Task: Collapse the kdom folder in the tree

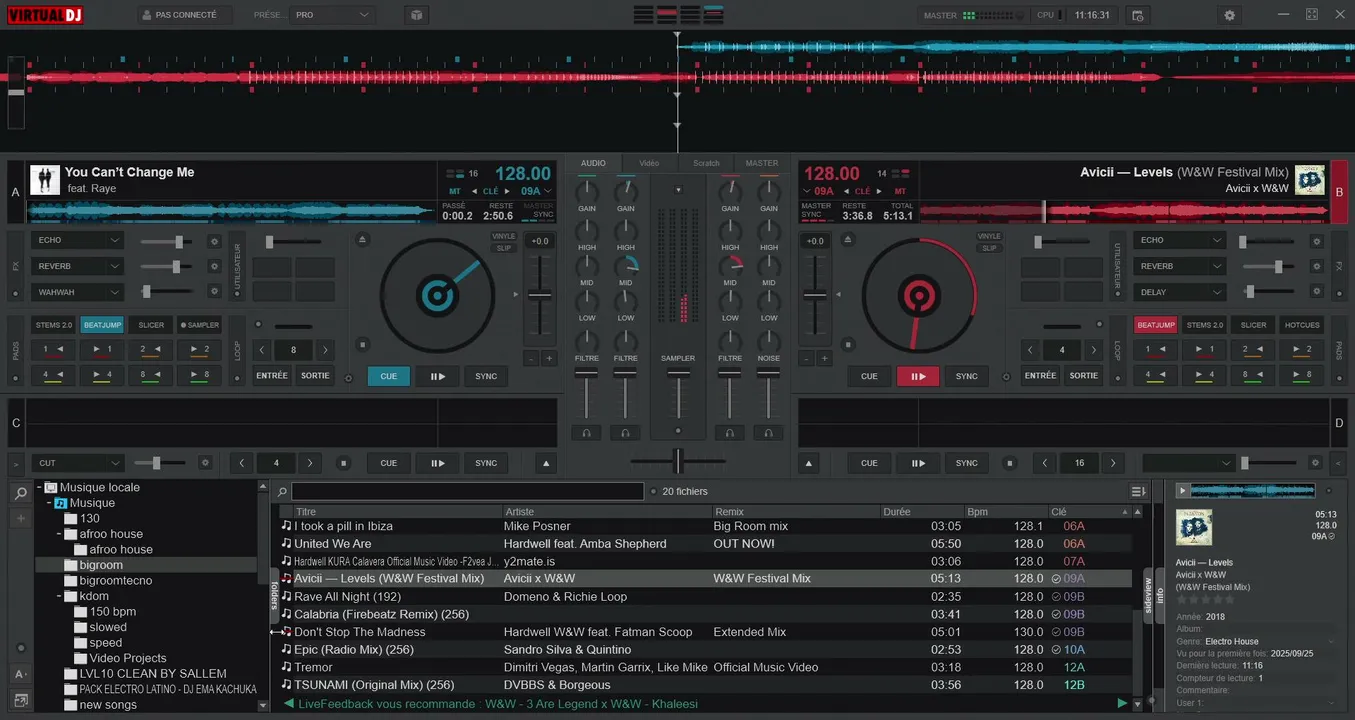Action: (x=60, y=596)
